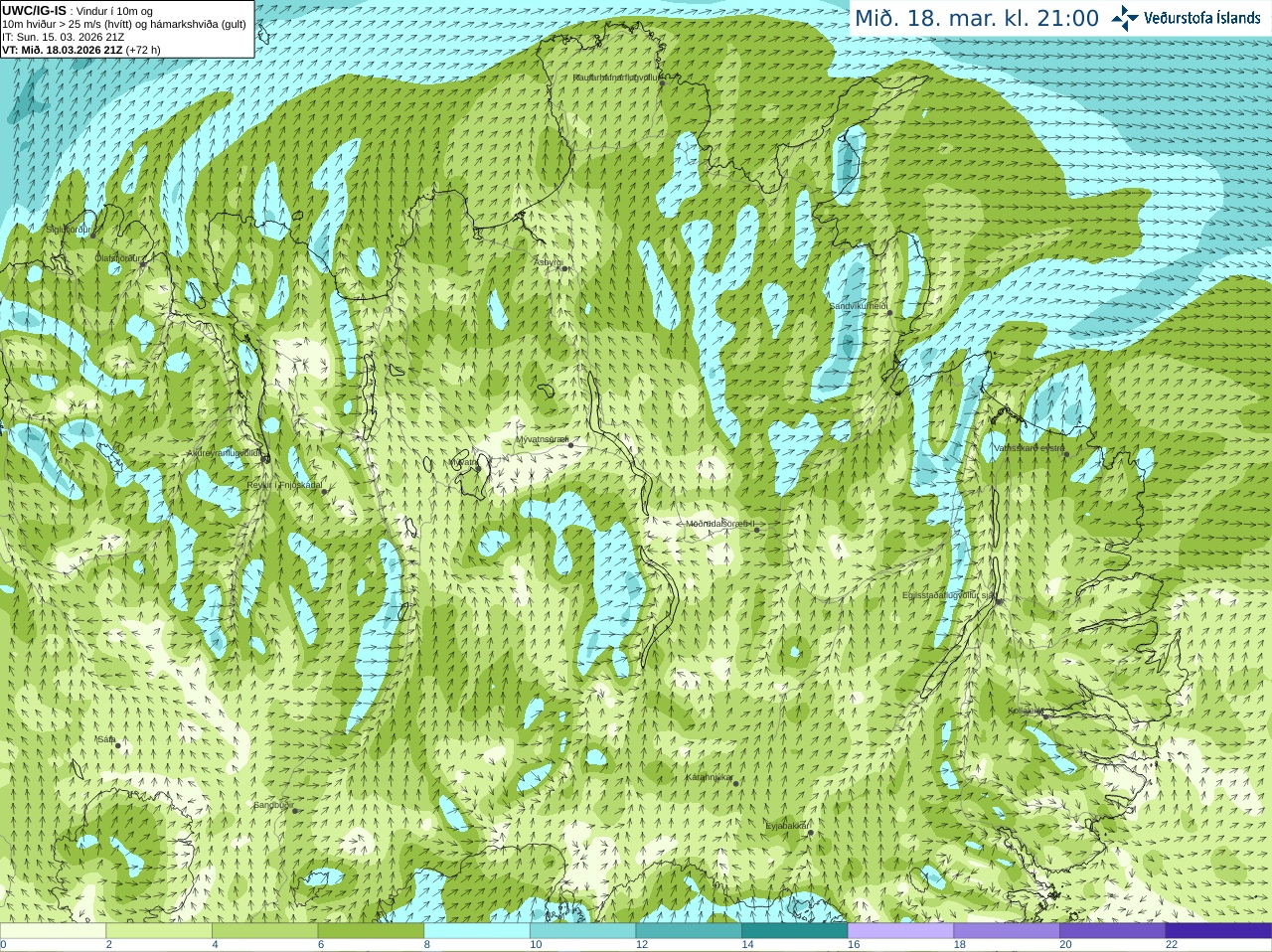This screenshot has height=952, width=1272.
Task: Pick the 0–2 m/s legend color swatch
Action: [53, 931]
